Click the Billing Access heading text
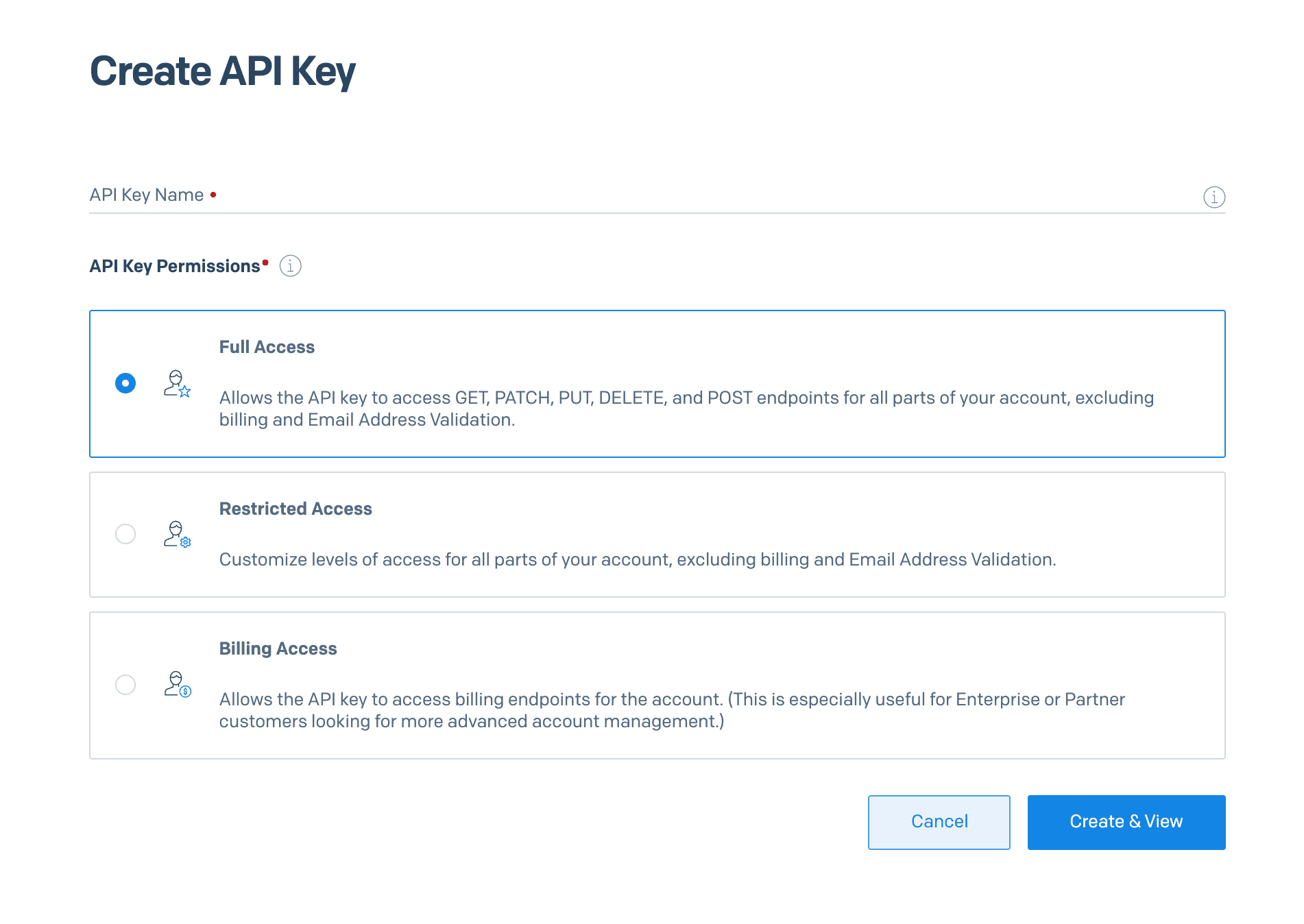Viewport: 1304px width, 924px height. 278,648
